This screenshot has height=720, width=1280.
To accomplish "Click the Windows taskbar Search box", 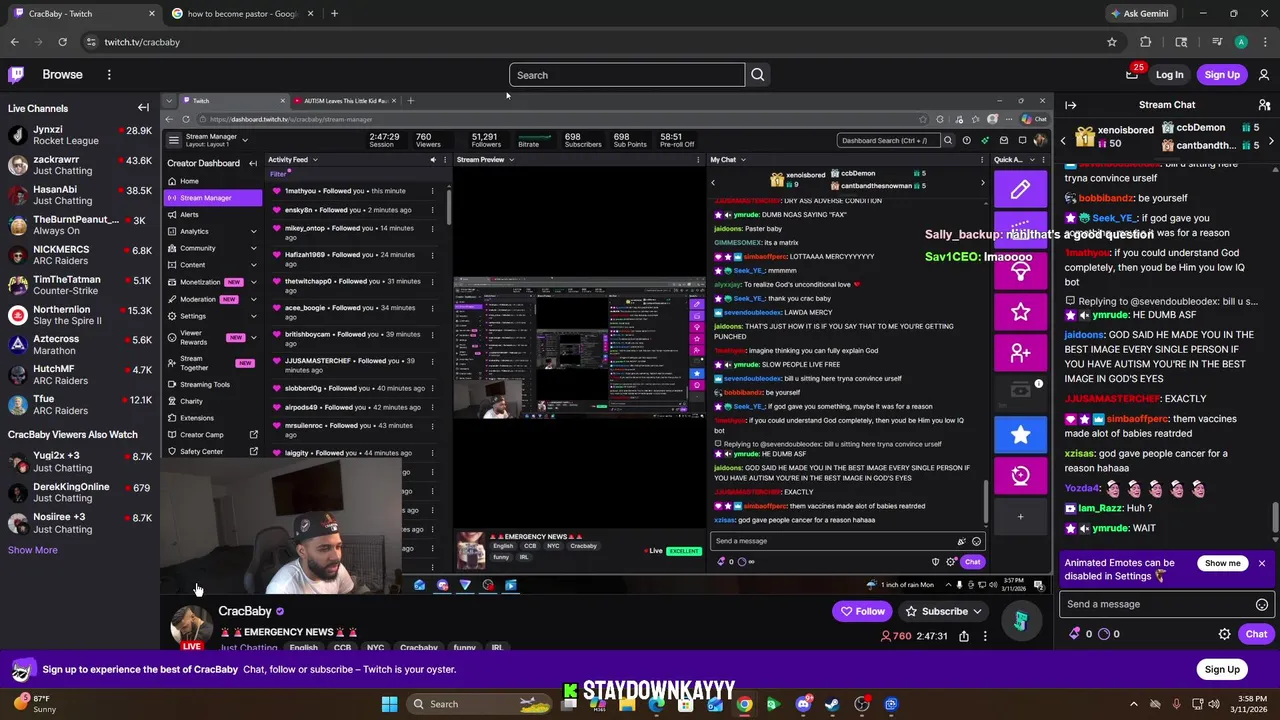I will (480, 704).
